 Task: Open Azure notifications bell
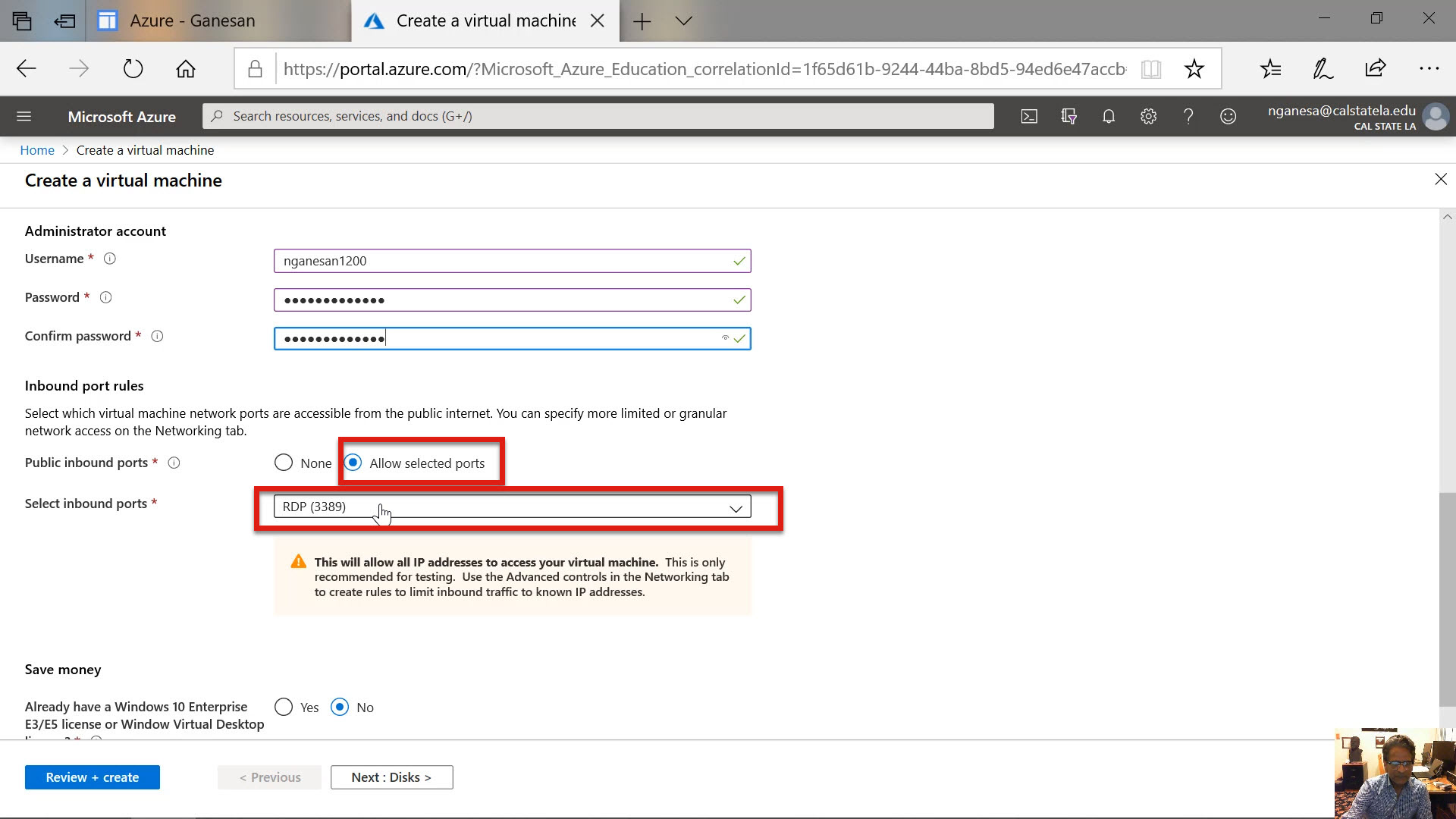click(x=1109, y=116)
